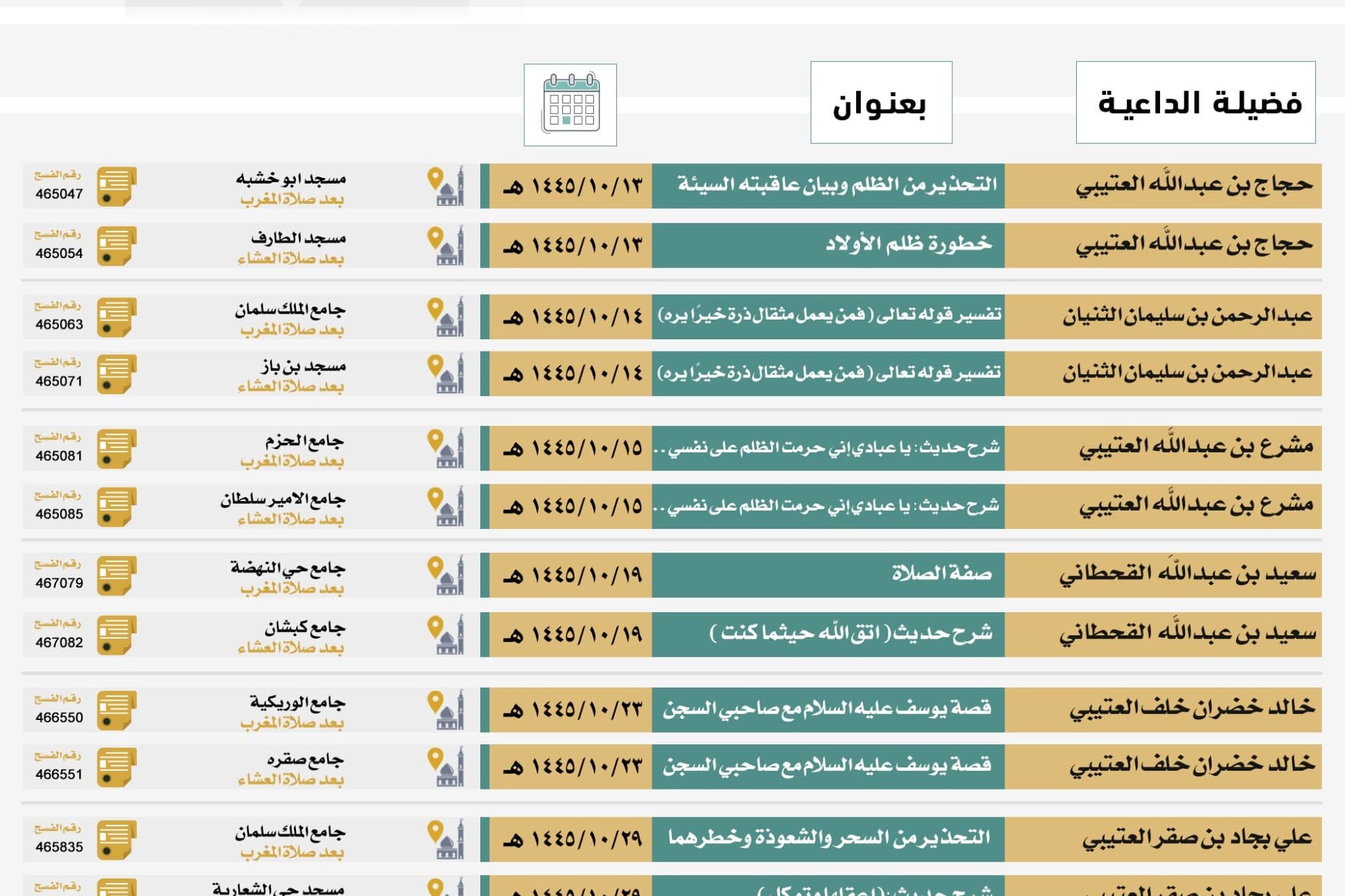
Task: Click date ١٤٤٥/١٠/٢٩ on جامع الملك سلمان row
Action: tap(571, 840)
